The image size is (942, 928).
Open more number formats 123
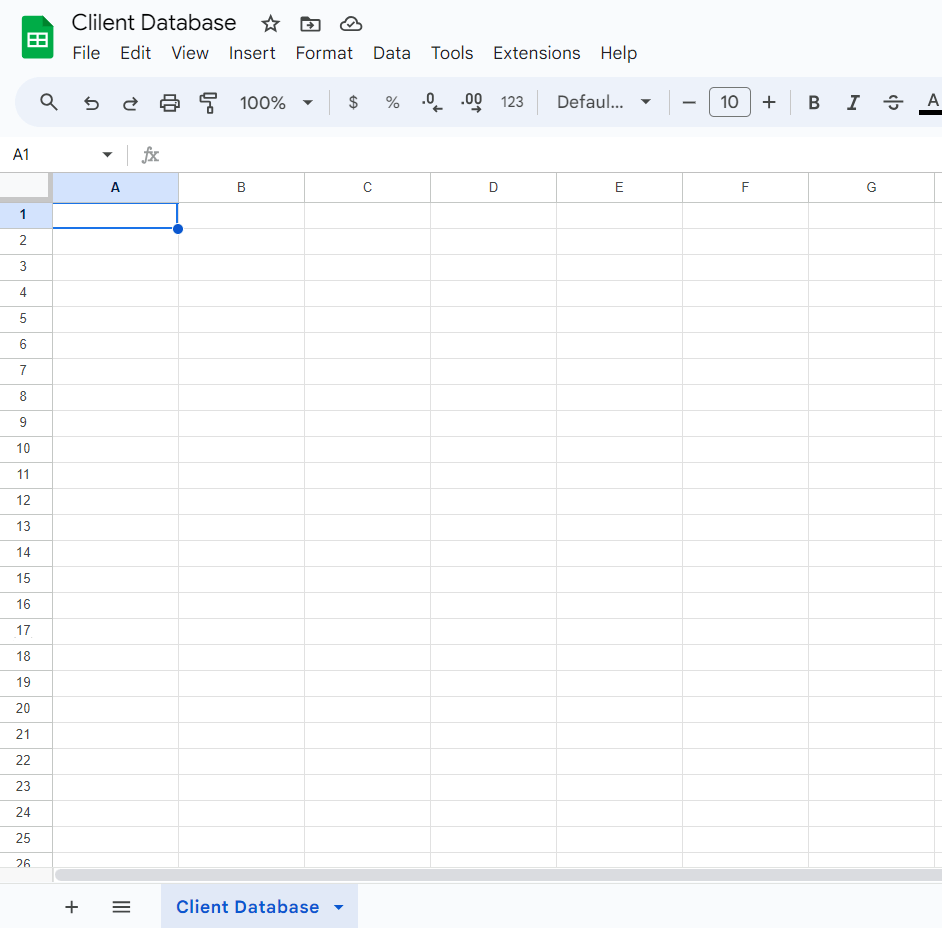(512, 102)
